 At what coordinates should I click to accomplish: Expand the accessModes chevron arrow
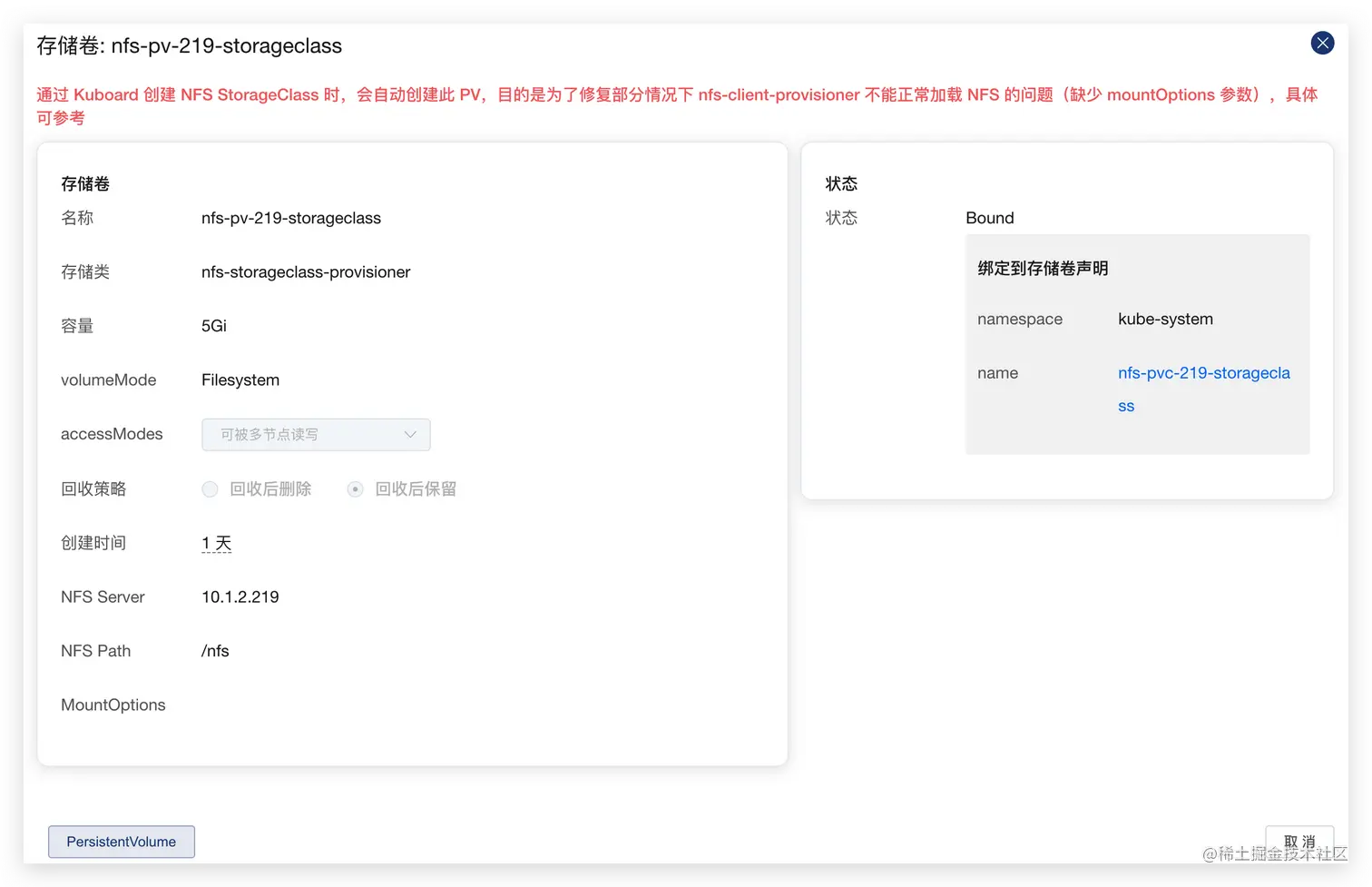410,435
